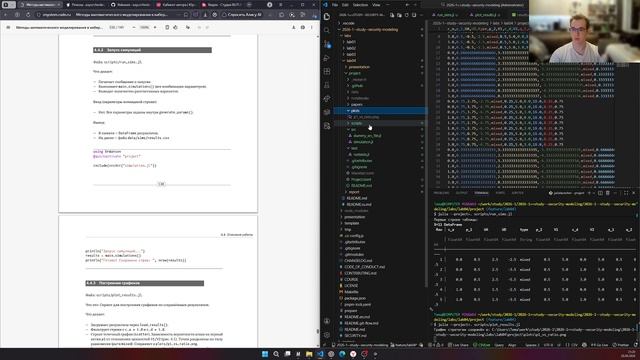The height and width of the screenshot is (360, 640).
Task: Click the PDF zoom out minus button
Action: tap(134, 27)
